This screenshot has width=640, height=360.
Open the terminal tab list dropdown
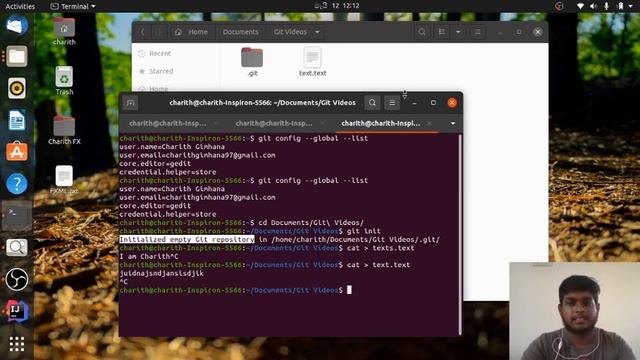453,123
